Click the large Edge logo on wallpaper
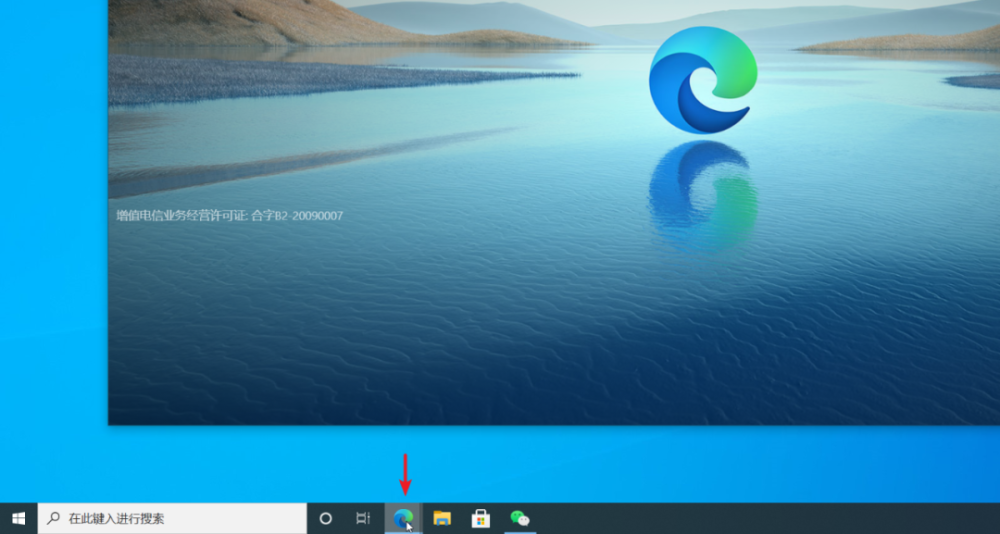 pos(703,80)
